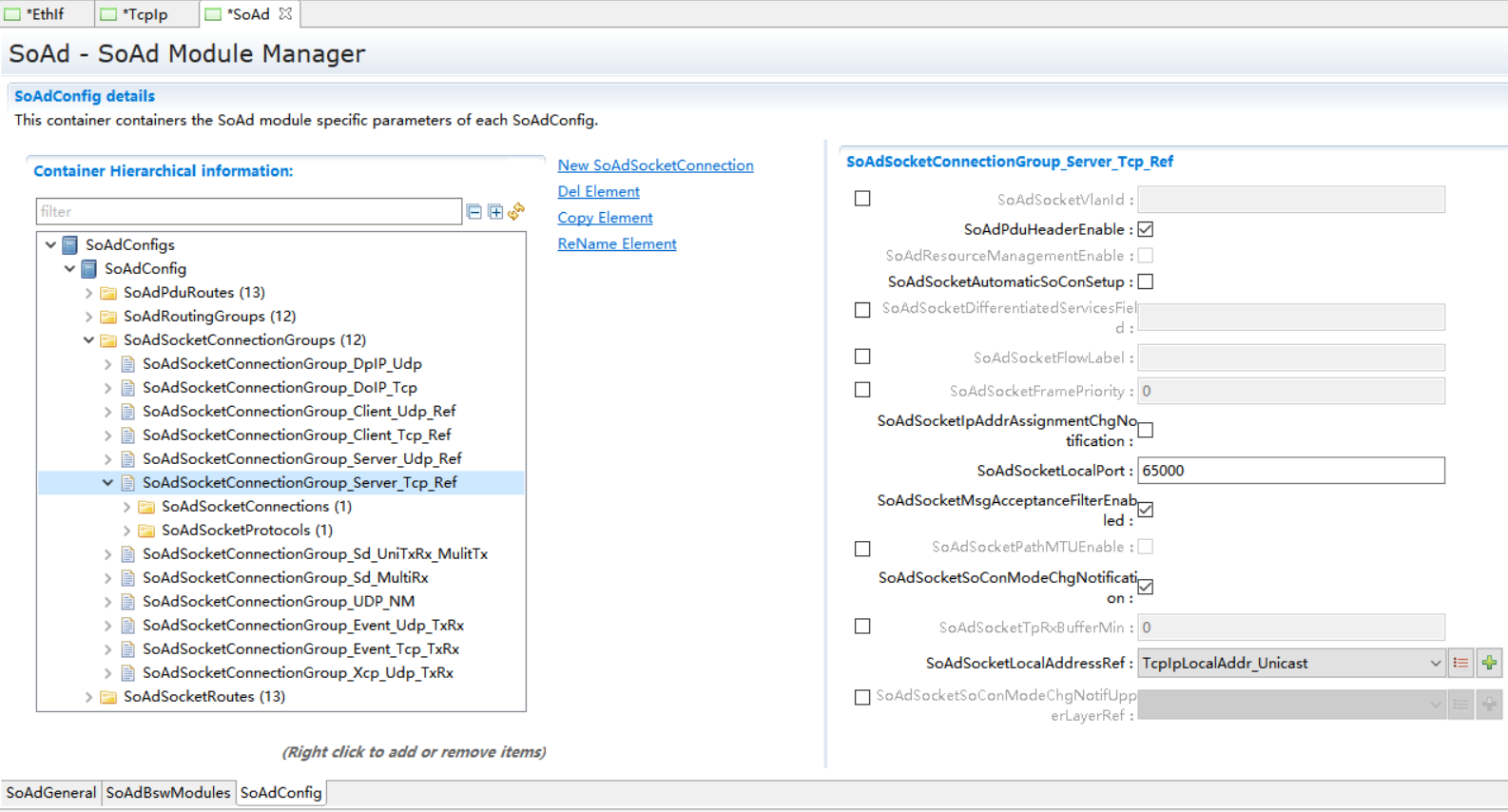Image resolution: width=1508 pixels, height=812 pixels.
Task: Click the expand all icon beside filter
Action: pos(495,211)
